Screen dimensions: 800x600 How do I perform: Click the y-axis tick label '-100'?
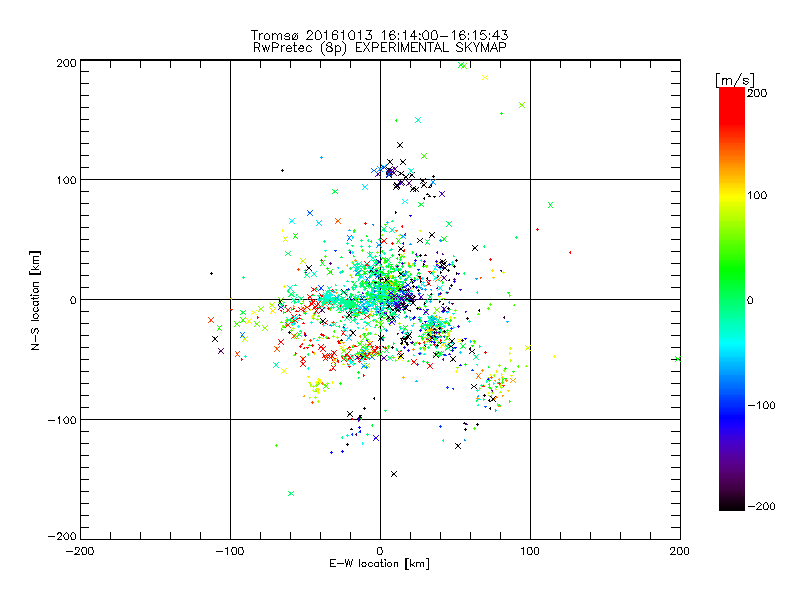pyautogui.click(x=62, y=420)
